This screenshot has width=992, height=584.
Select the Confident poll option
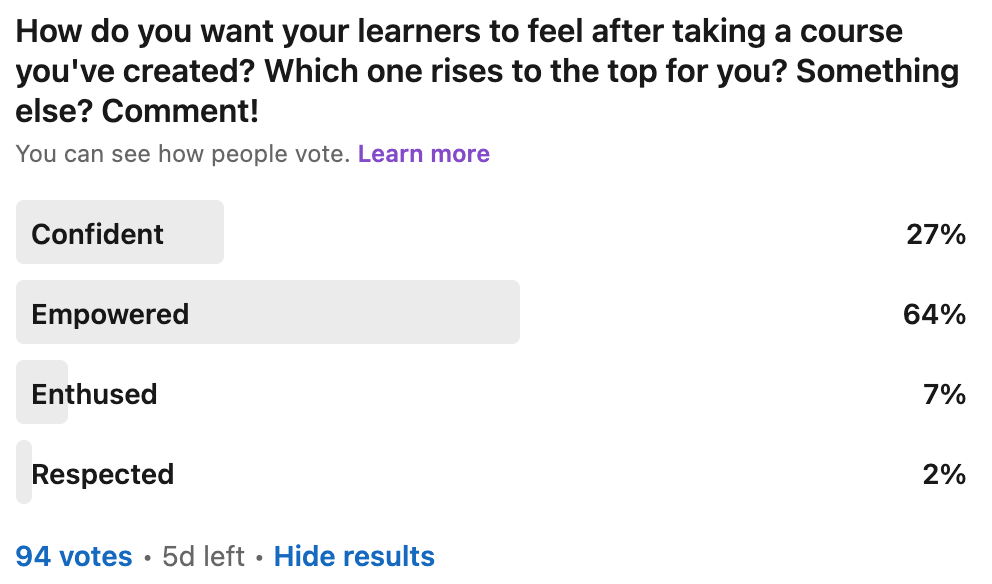(x=490, y=232)
